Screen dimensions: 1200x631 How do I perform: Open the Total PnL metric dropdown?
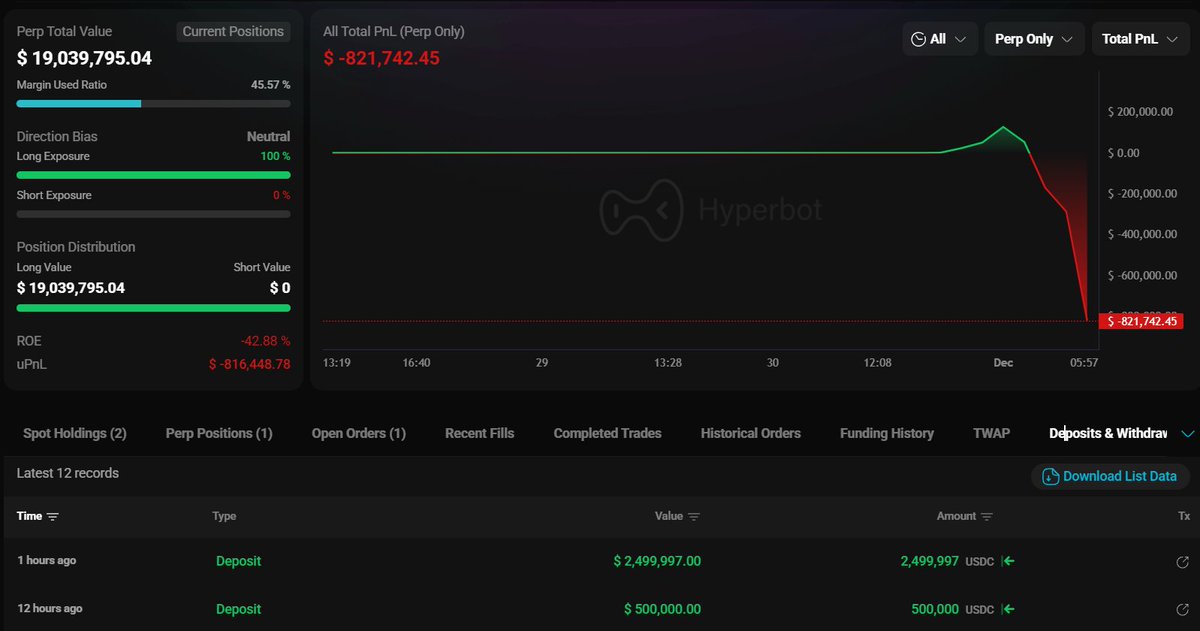[1140, 38]
